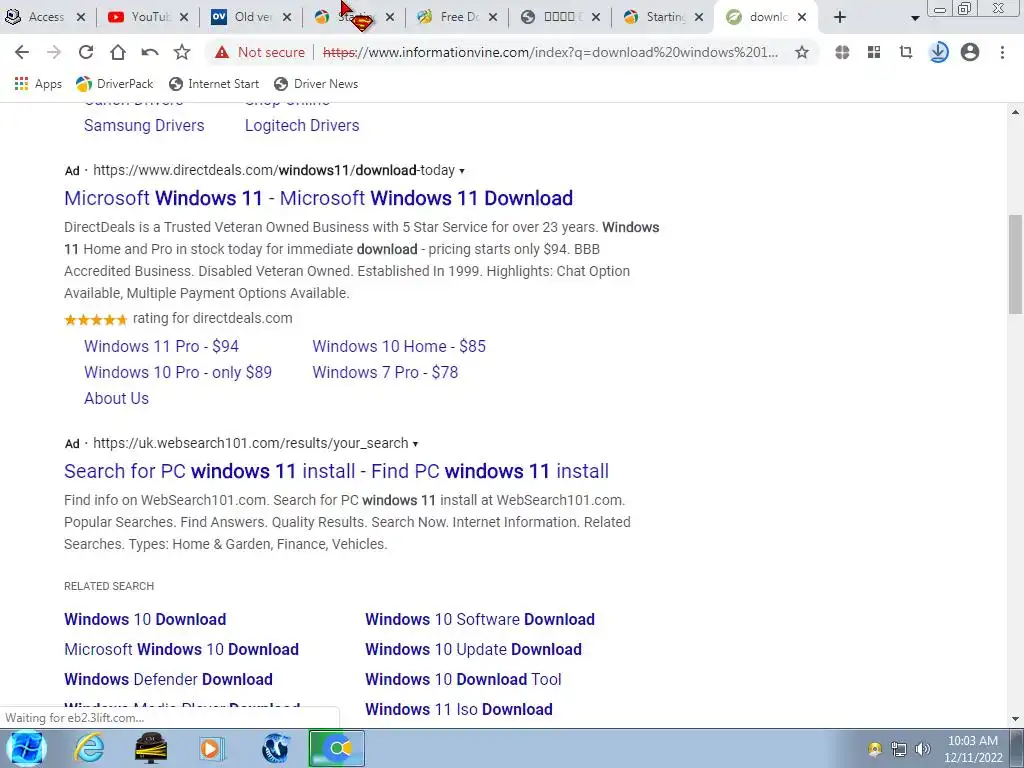Click the five-star rating for directdeals.com
This screenshot has width=1024, height=768.
tap(95, 319)
